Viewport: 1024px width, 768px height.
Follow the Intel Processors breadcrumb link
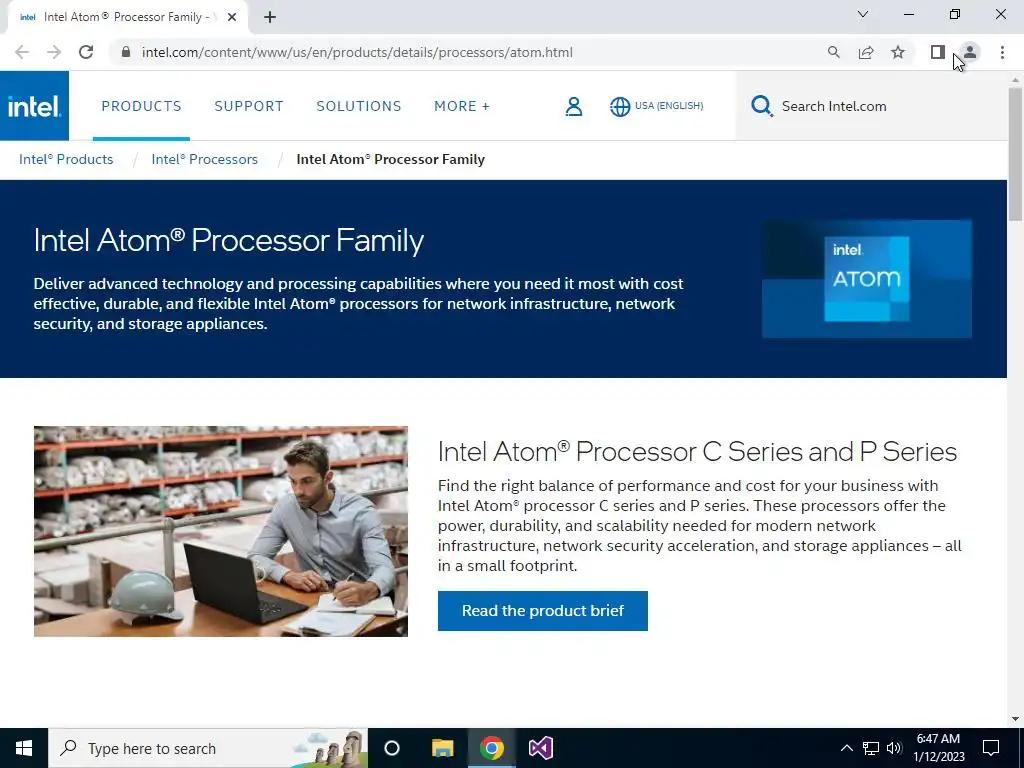[204, 159]
